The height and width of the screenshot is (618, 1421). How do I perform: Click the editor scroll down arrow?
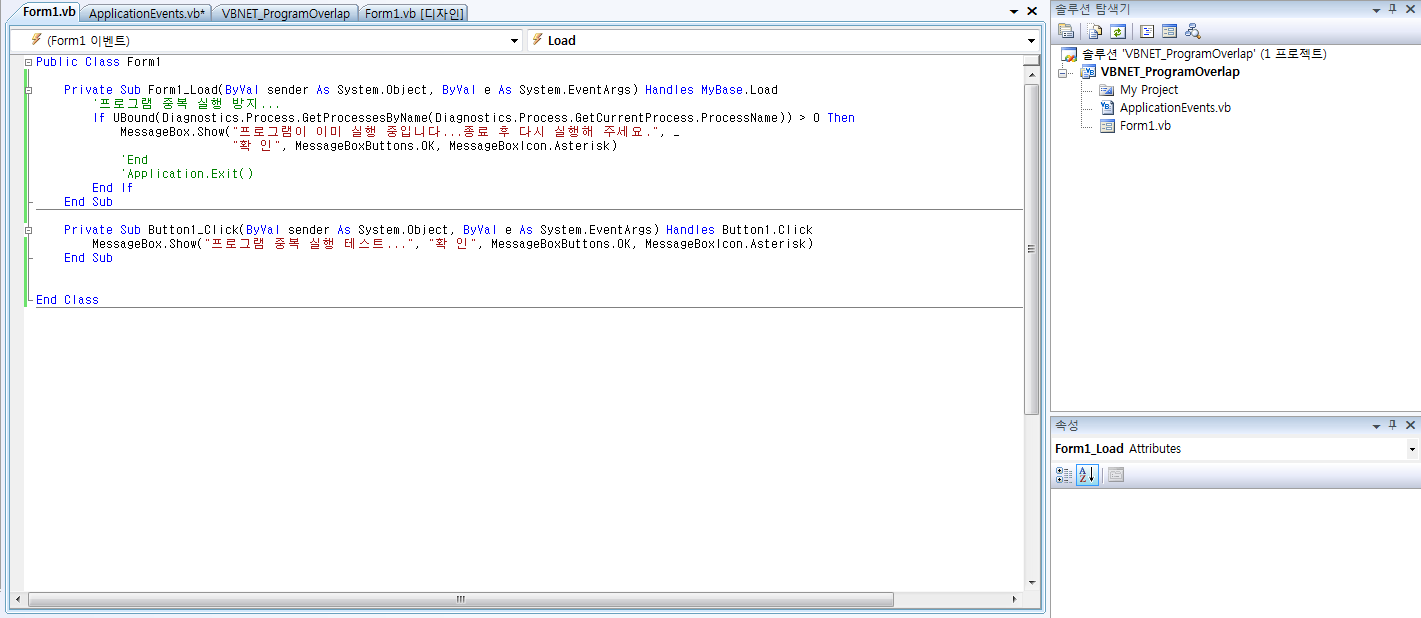tap(1032, 581)
